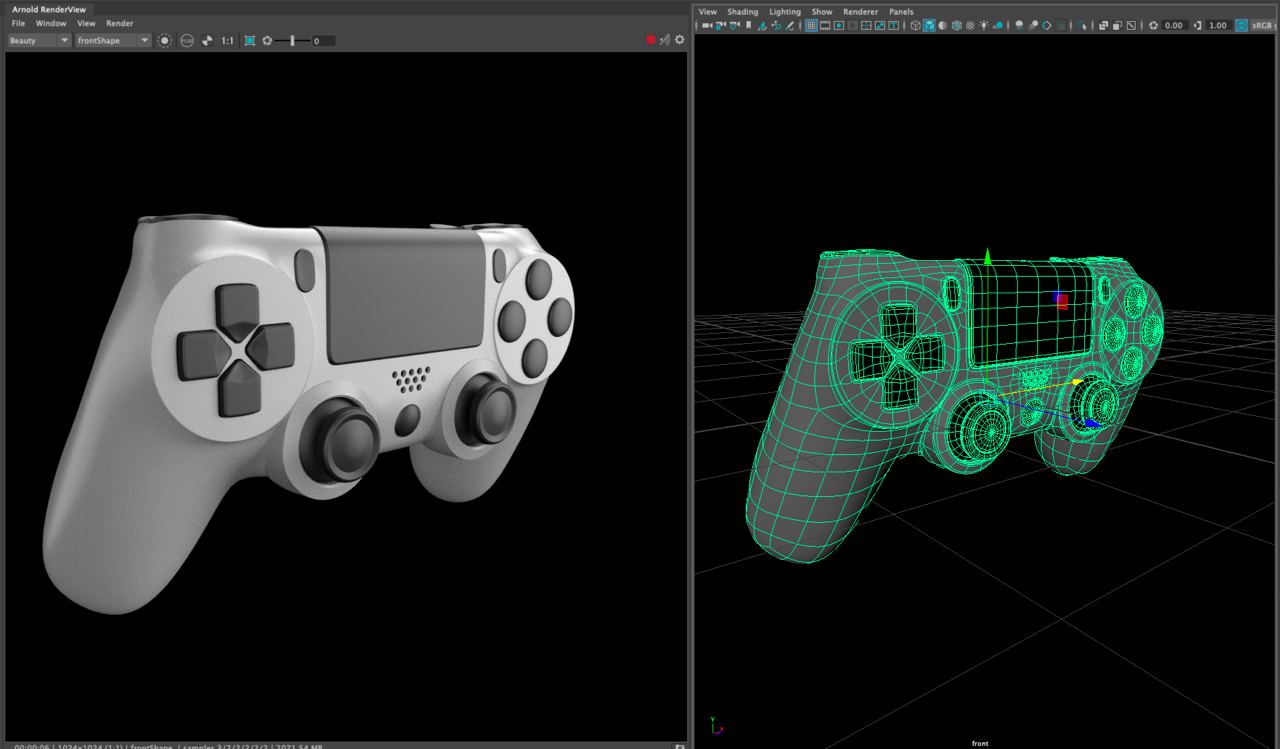Image resolution: width=1280 pixels, height=749 pixels.
Task: Click the Lock Camera icon
Action: [x=720, y=25]
